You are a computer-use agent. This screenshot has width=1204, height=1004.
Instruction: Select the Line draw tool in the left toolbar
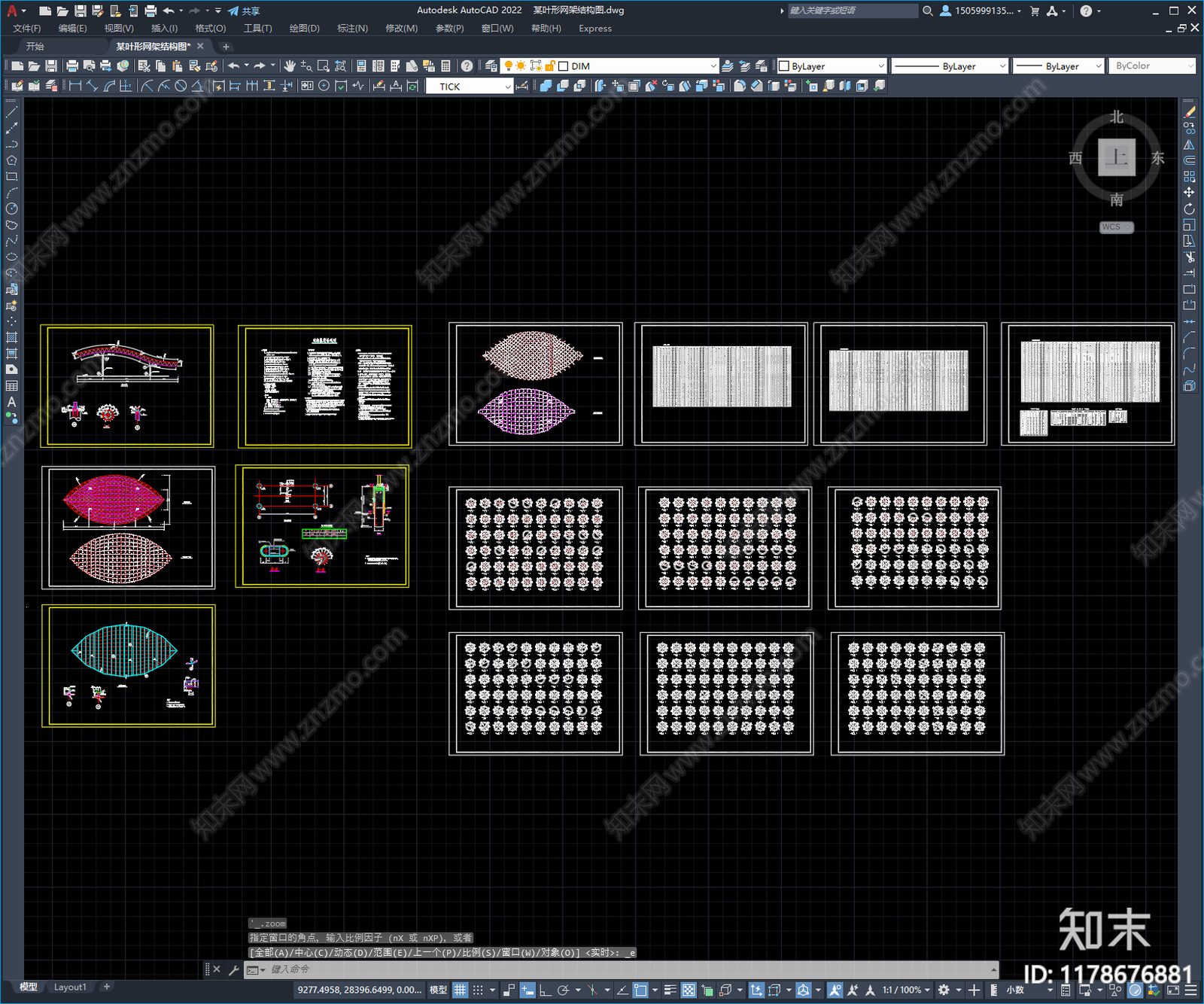tap(11, 112)
